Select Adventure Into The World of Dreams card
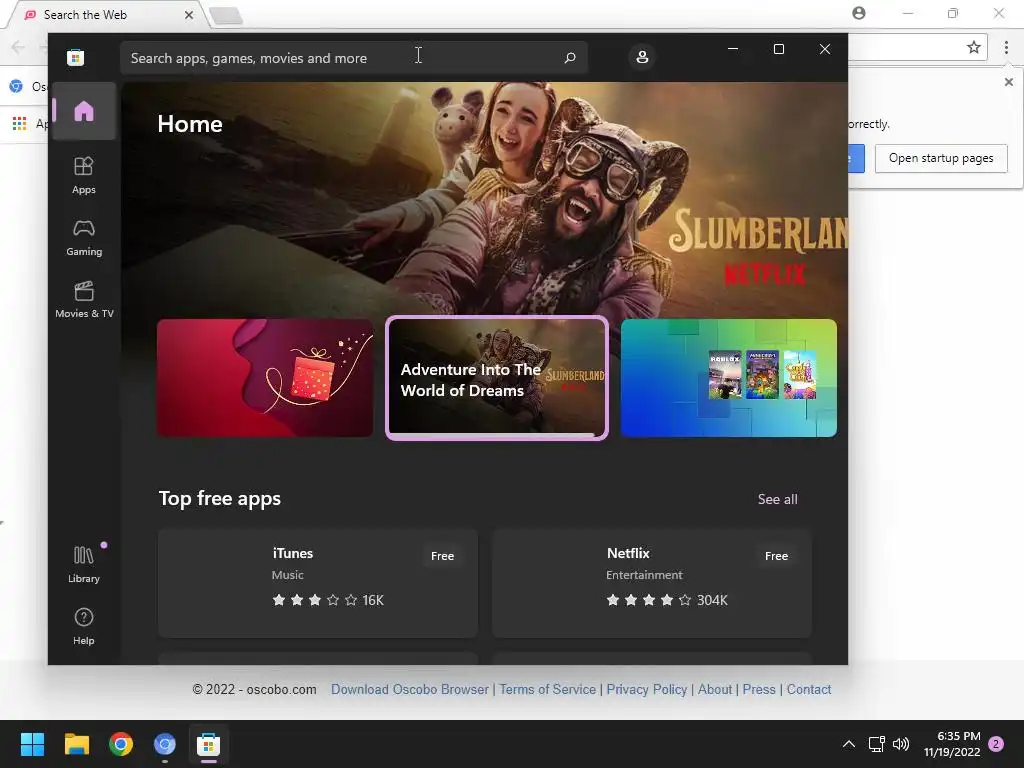The height and width of the screenshot is (768, 1024). coord(497,377)
